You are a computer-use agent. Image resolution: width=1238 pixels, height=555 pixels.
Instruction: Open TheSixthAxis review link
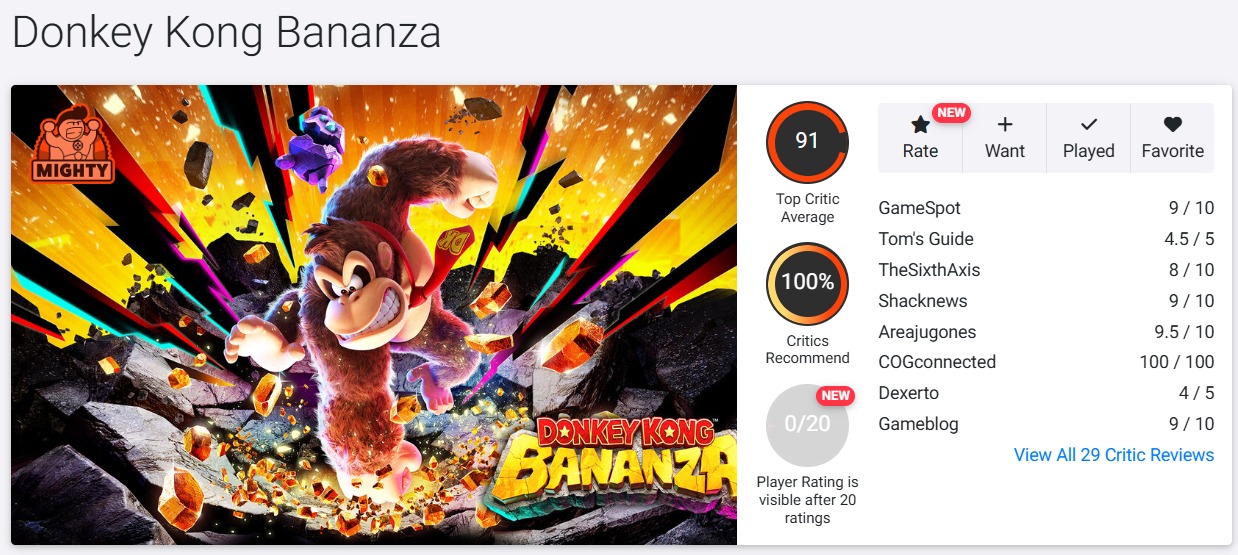[929, 270]
